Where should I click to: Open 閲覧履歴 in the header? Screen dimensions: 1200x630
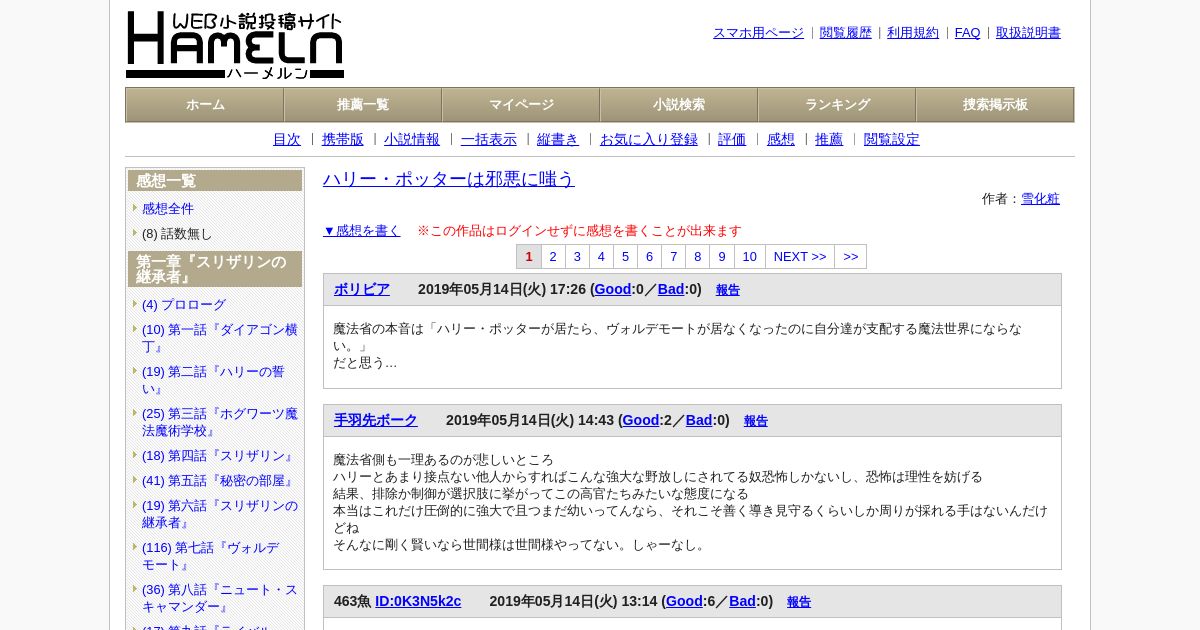pyautogui.click(x=846, y=33)
